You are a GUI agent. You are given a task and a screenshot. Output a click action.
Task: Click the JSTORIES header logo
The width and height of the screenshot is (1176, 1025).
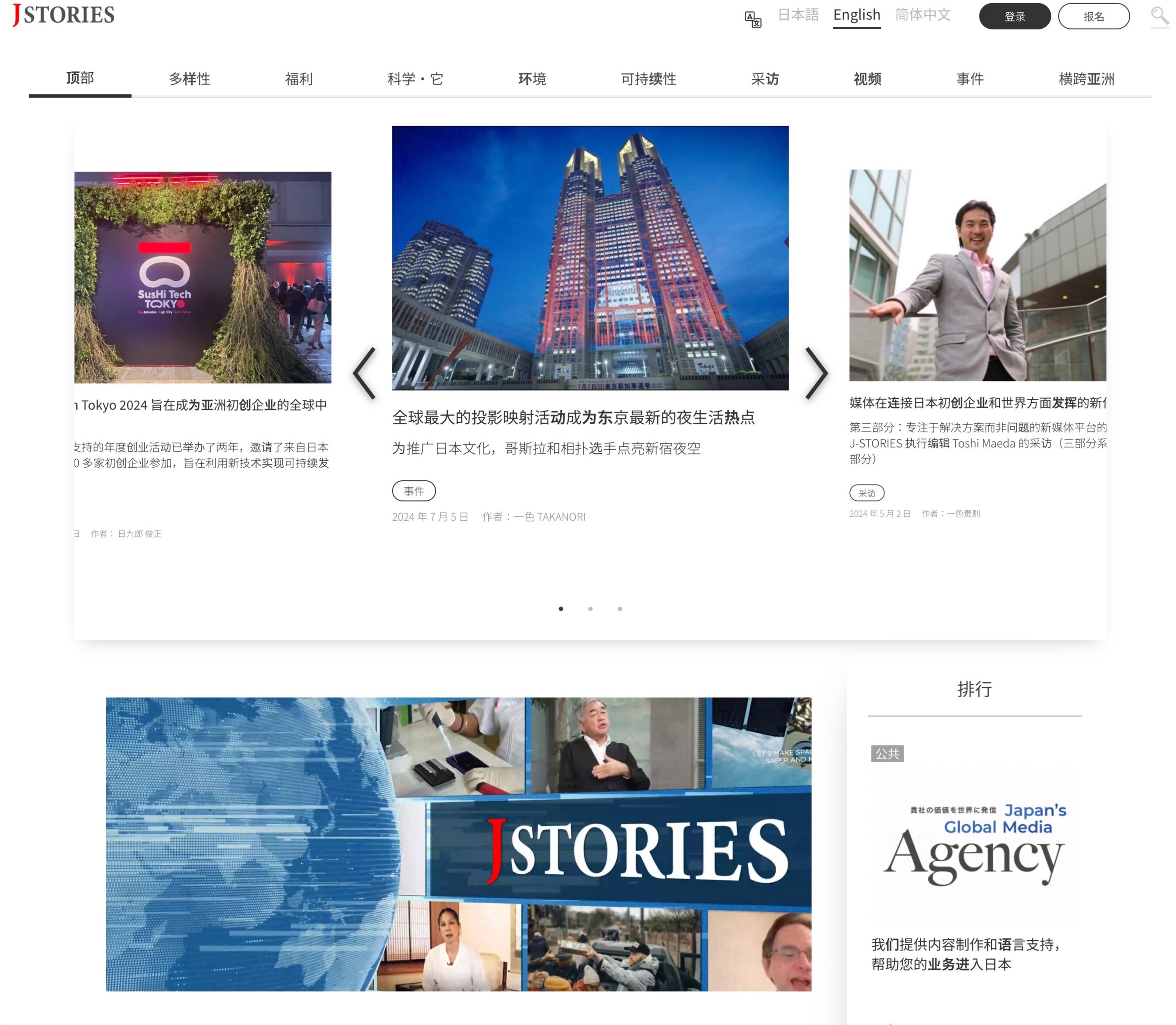click(x=64, y=15)
